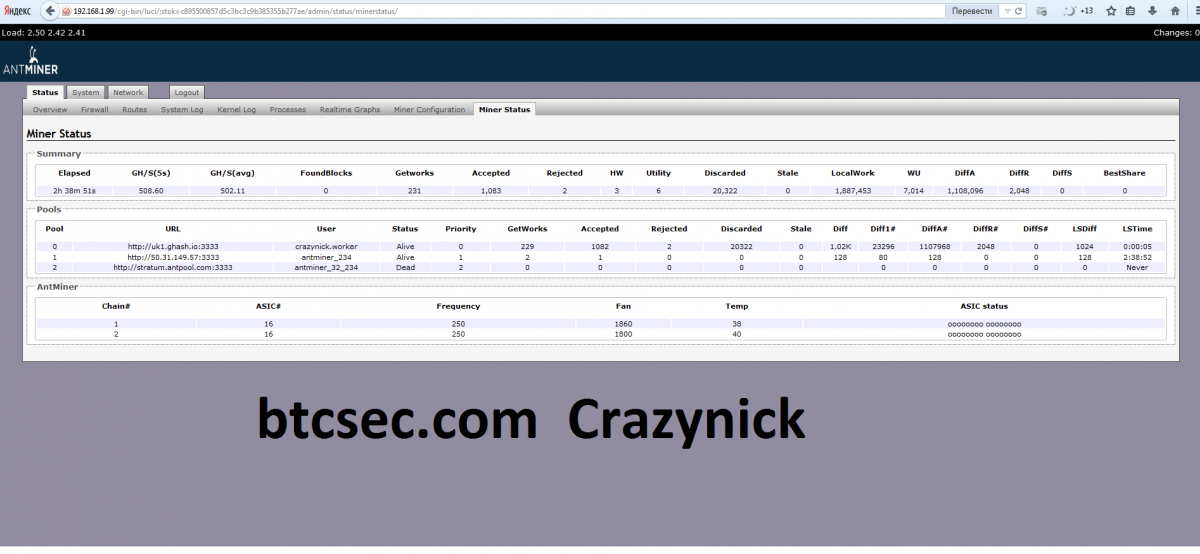Image resolution: width=1200 pixels, height=554 pixels.
Task: Click the Temp value 40
Action: 736,334
